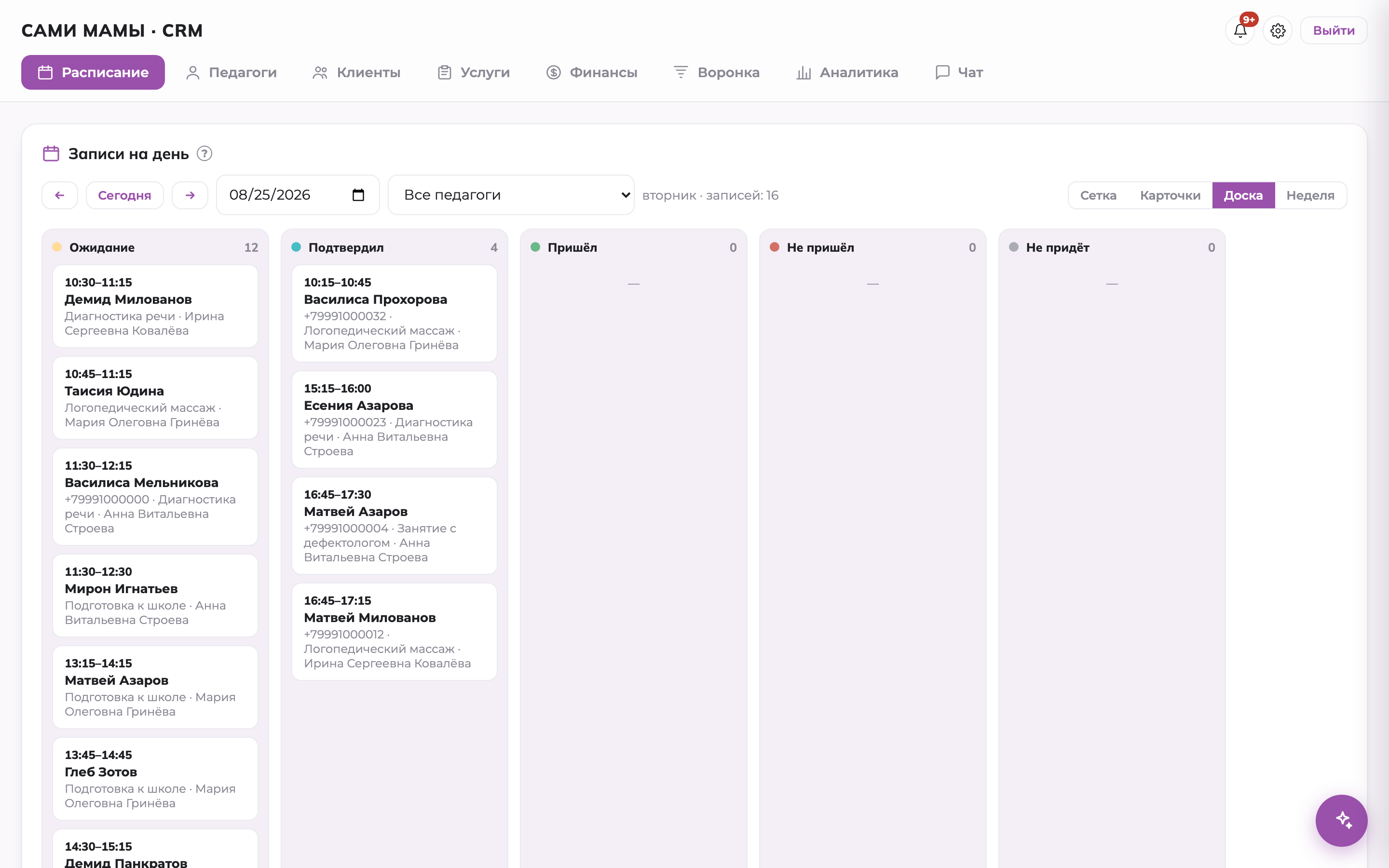Open the Услуги section
Screen dimensions: 1389x868
click(x=474, y=72)
